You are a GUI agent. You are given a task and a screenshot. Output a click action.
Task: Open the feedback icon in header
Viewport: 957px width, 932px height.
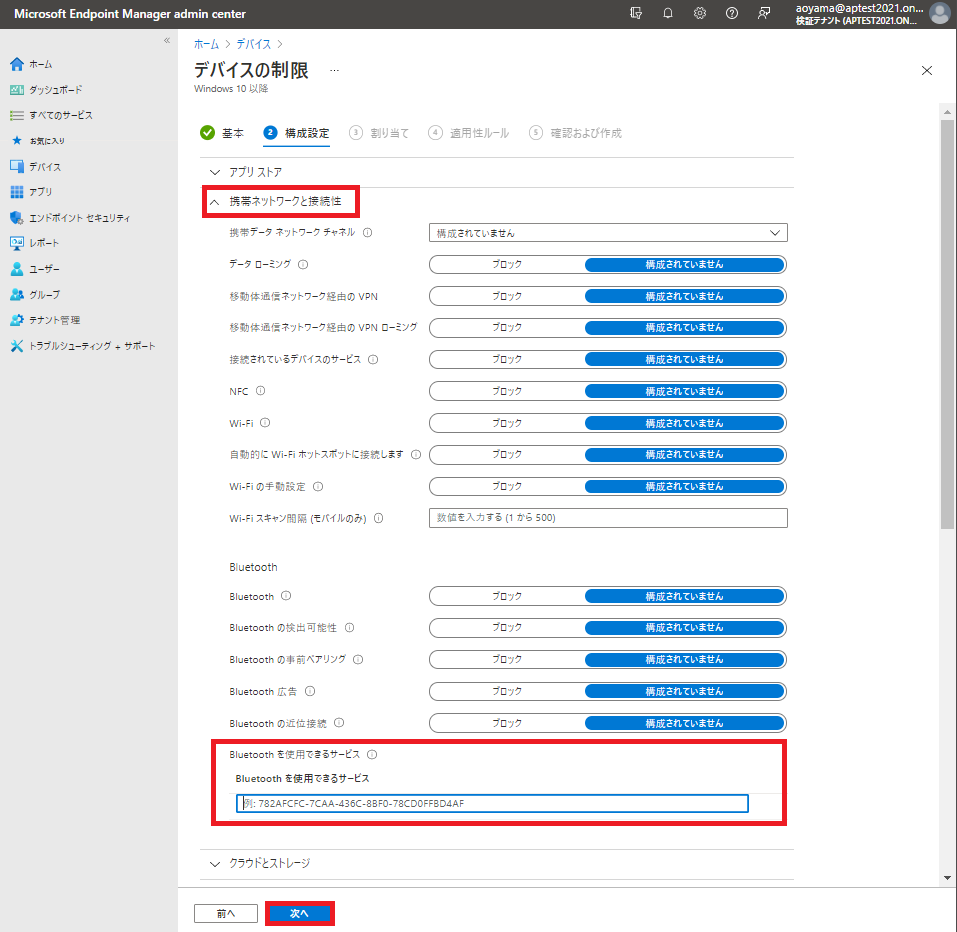764,13
